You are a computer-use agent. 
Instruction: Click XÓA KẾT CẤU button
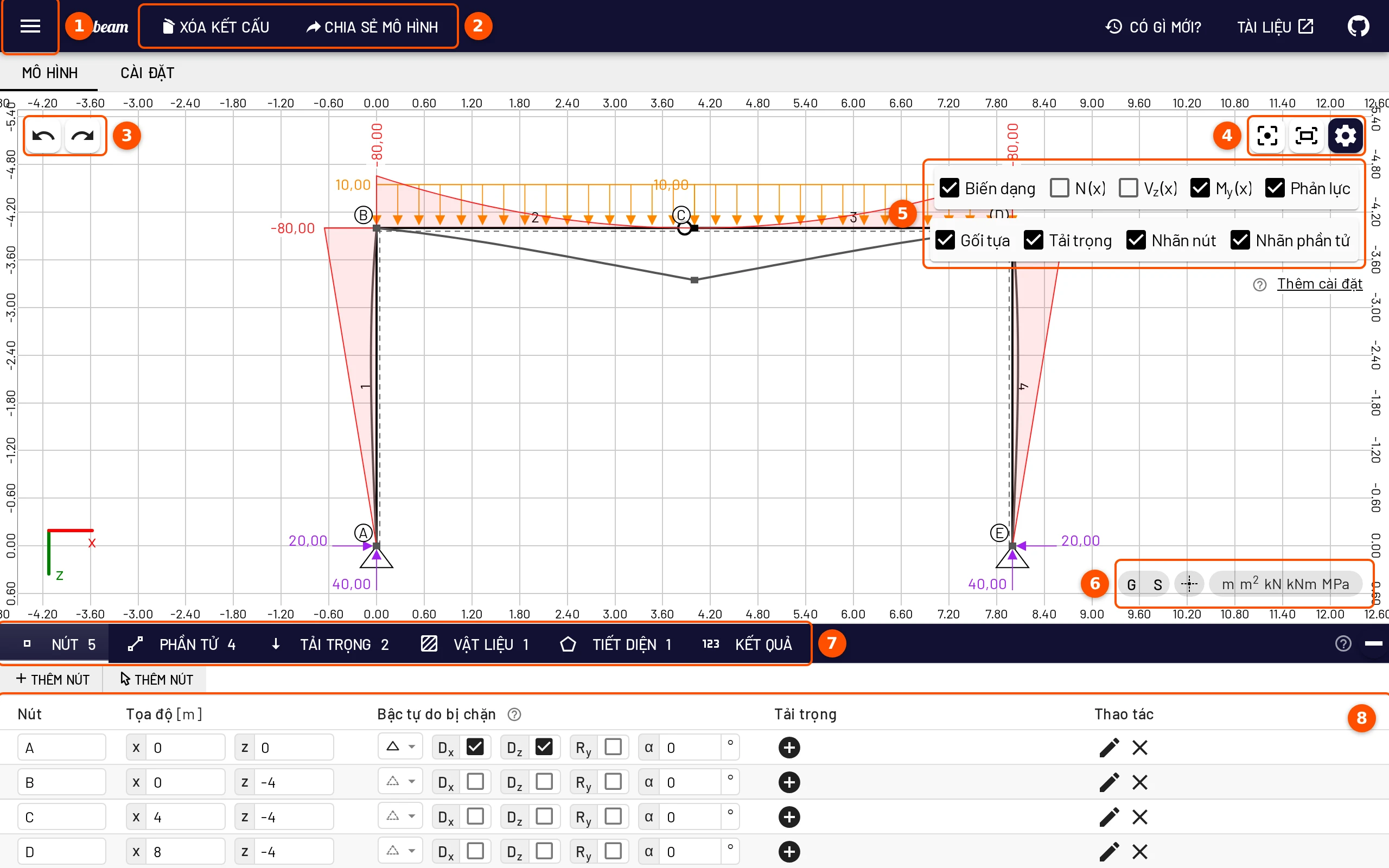(x=216, y=27)
